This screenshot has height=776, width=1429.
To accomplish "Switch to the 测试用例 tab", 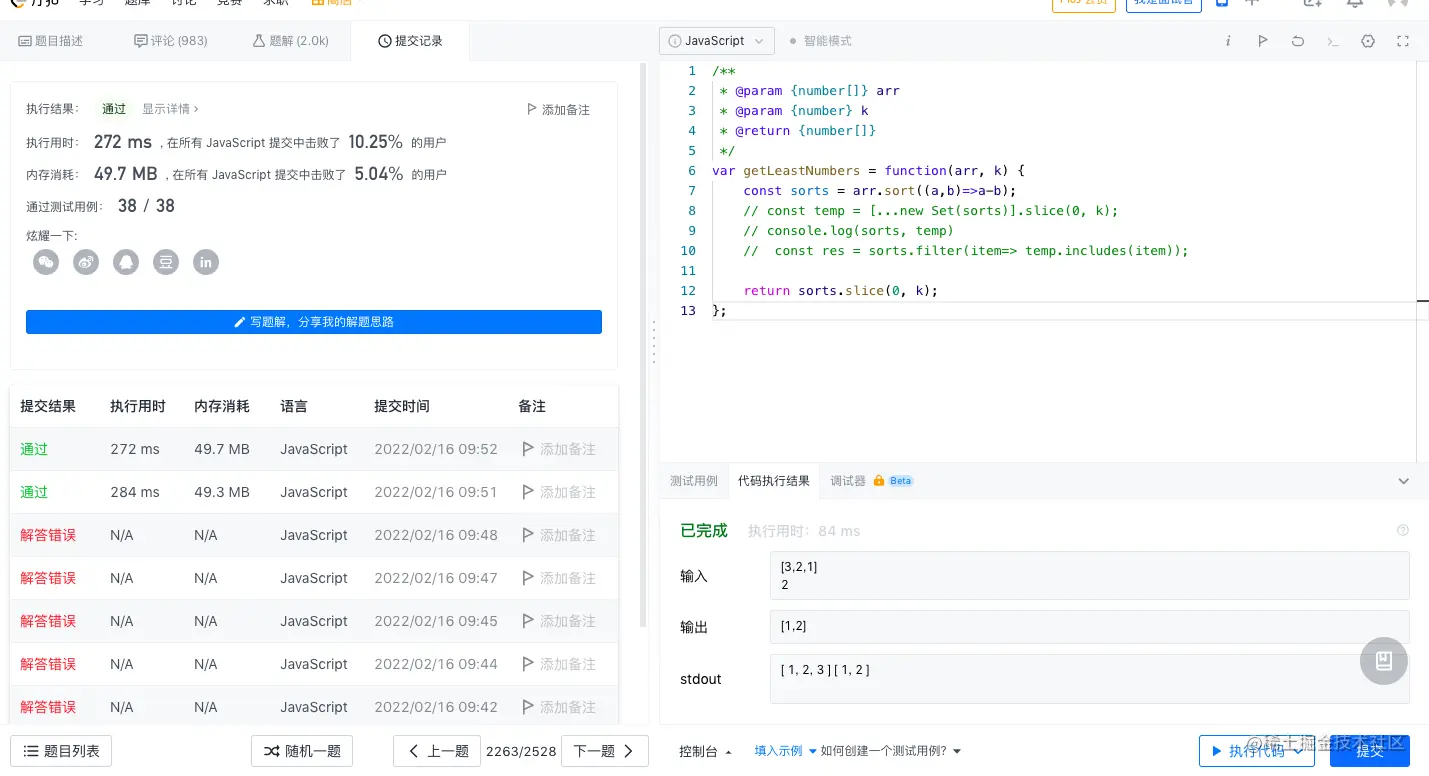I will (x=694, y=481).
